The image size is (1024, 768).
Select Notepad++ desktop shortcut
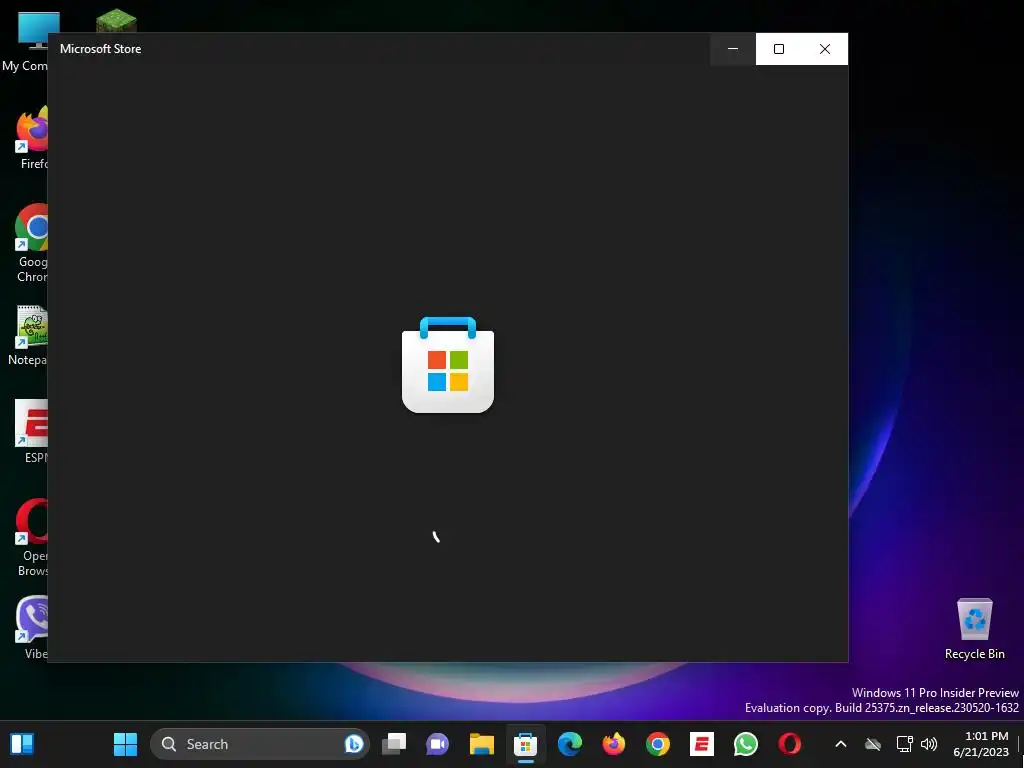[29, 335]
